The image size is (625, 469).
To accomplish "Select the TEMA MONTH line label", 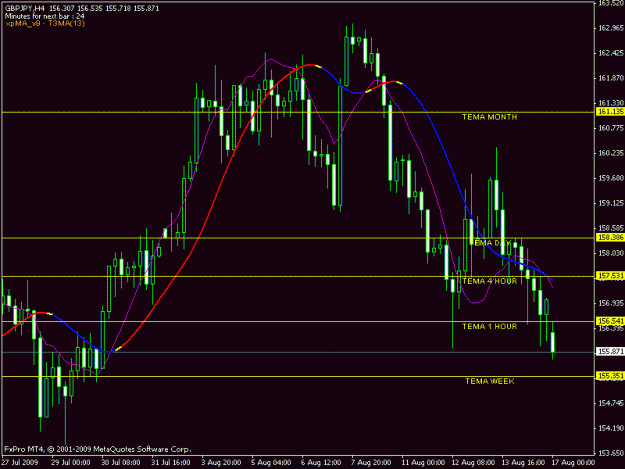I will click(x=489, y=117).
